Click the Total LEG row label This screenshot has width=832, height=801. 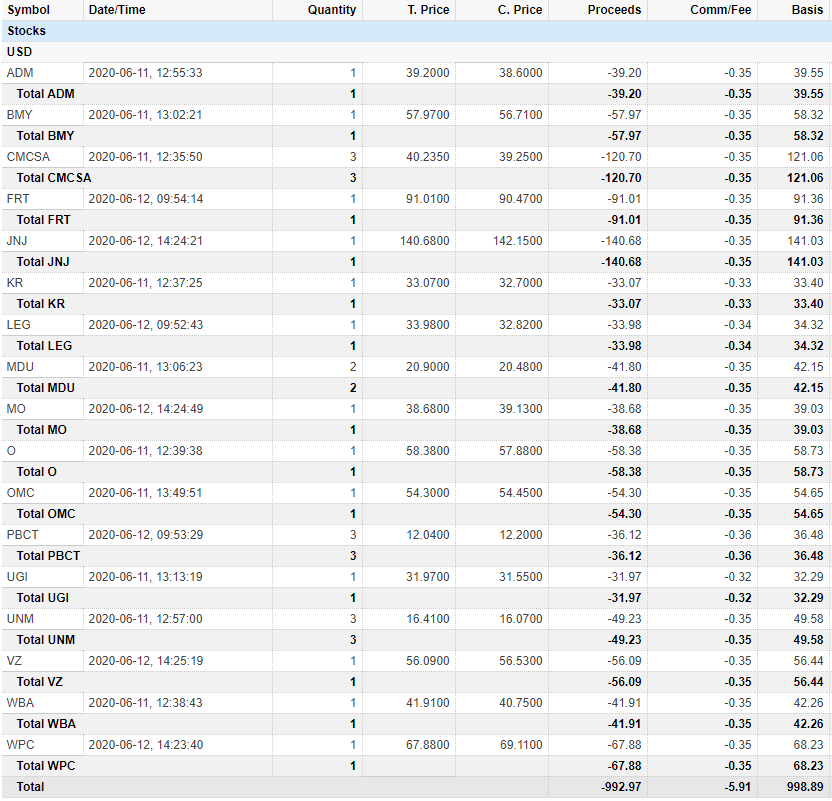tap(44, 346)
